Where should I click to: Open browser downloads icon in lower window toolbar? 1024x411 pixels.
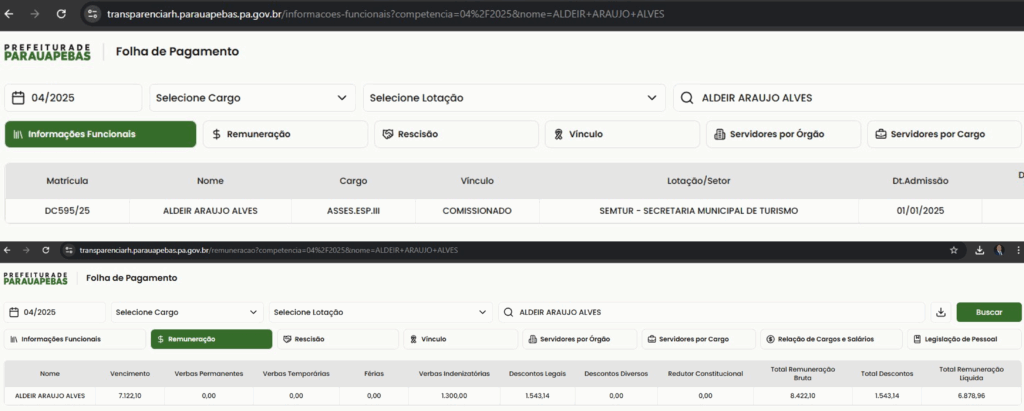pyautogui.click(x=980, y=250)
